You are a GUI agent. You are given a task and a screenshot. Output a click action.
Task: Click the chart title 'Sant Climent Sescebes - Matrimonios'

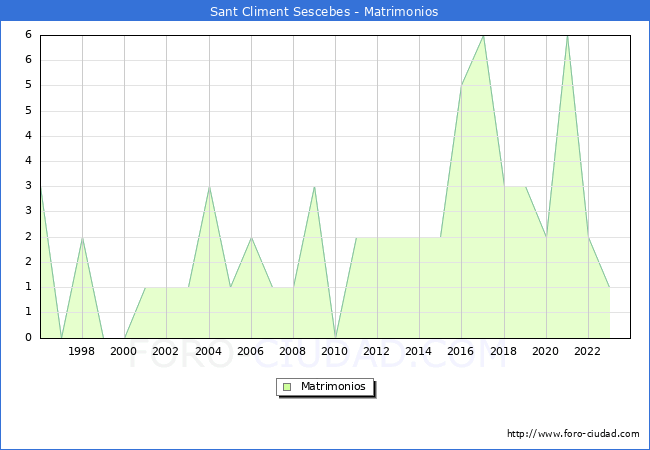pyautogui.click(x=324, y=11)
